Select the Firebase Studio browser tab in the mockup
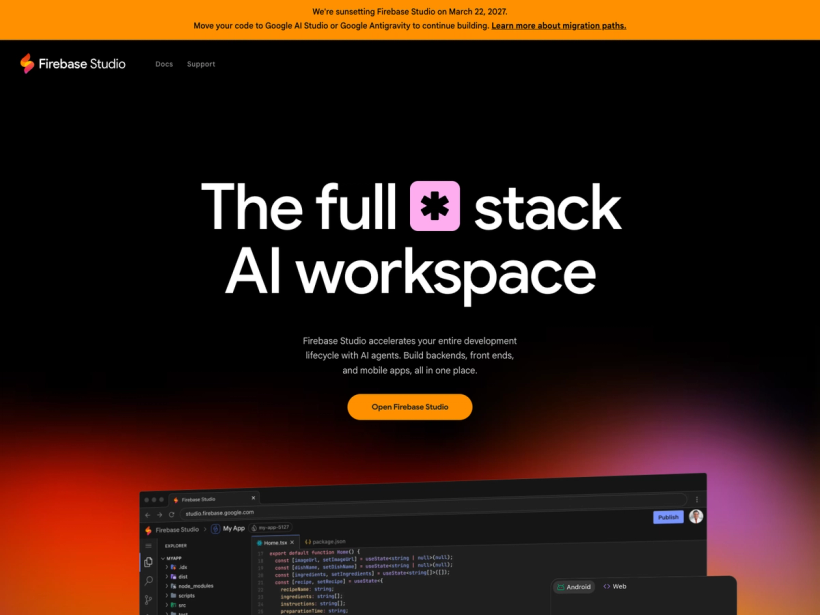Viewport: 820px width, 615px height. (214, 499)
